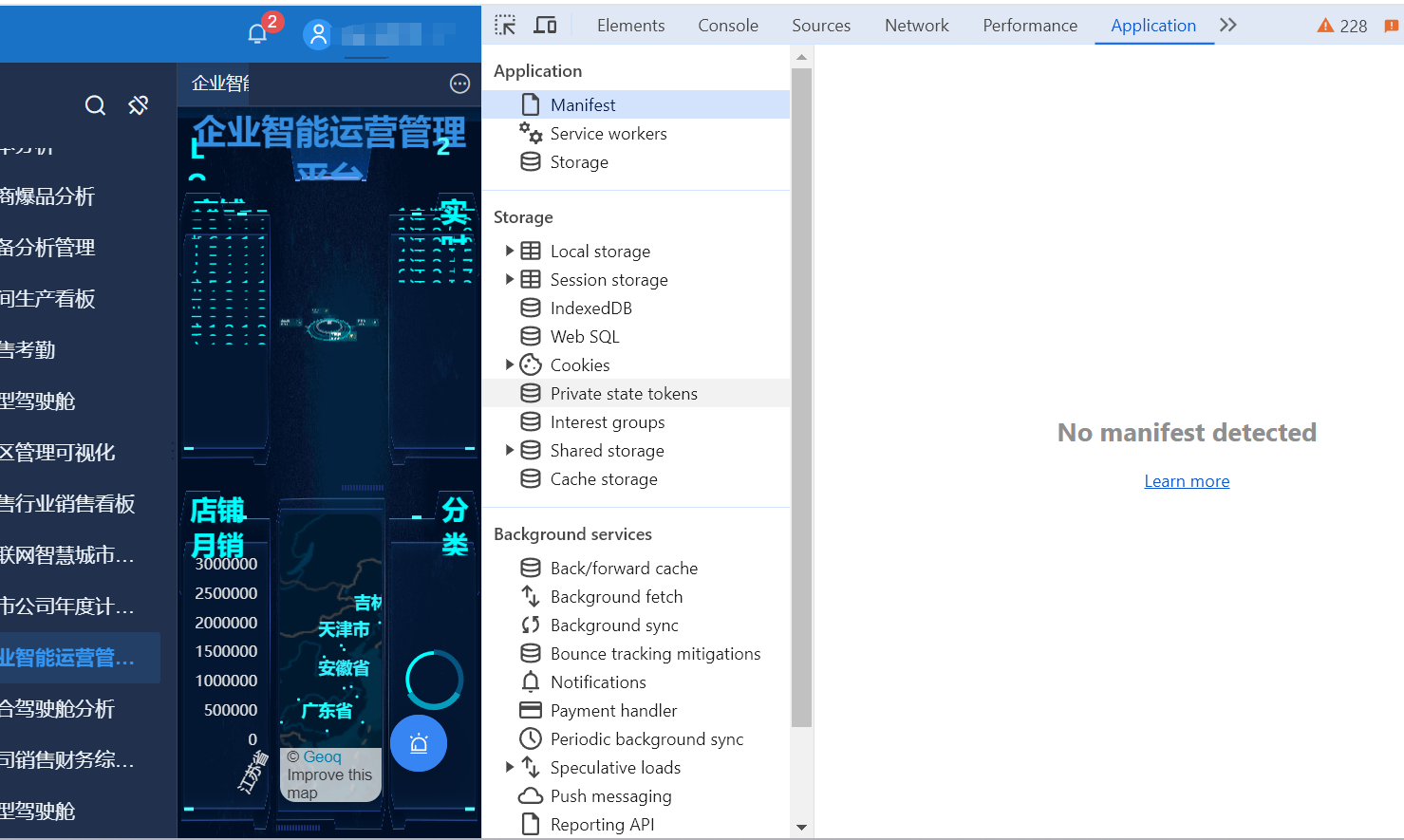Open the Geoq map attribution link
The image size is (1404, 840).
coord(322,756)
